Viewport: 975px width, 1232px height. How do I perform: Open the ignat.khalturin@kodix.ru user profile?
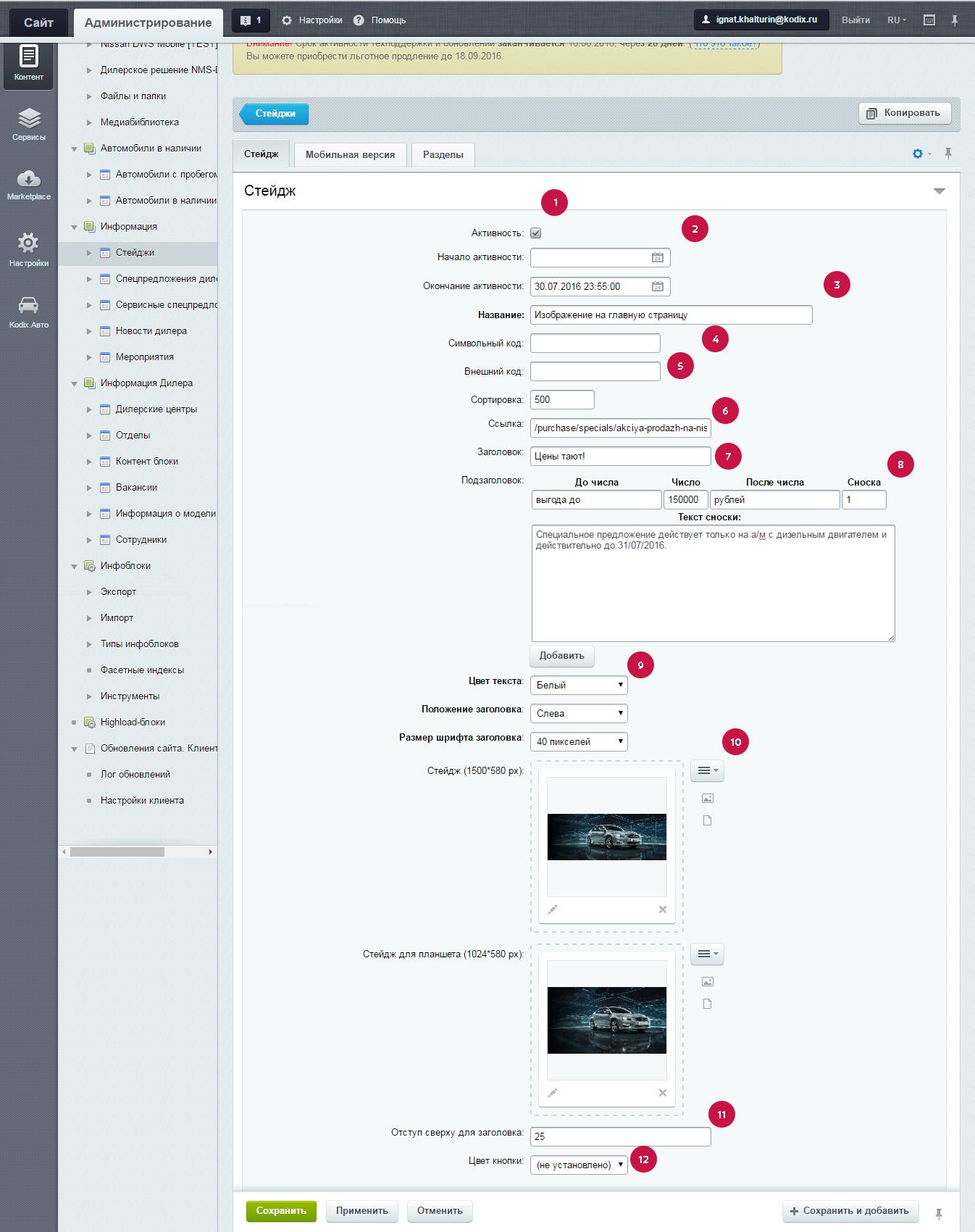tap(761, 20)
